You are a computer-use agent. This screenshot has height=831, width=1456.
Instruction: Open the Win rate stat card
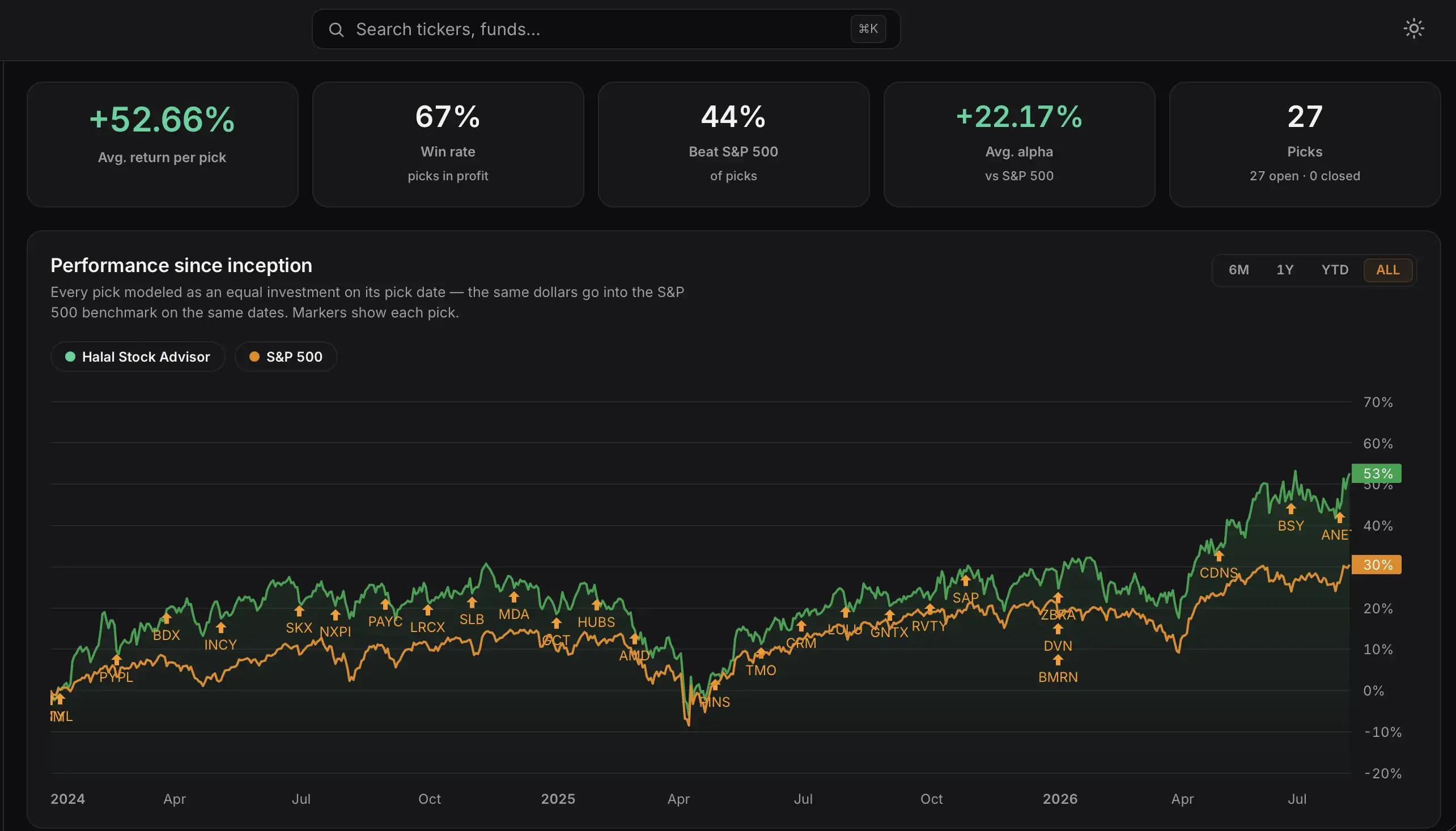448,145
